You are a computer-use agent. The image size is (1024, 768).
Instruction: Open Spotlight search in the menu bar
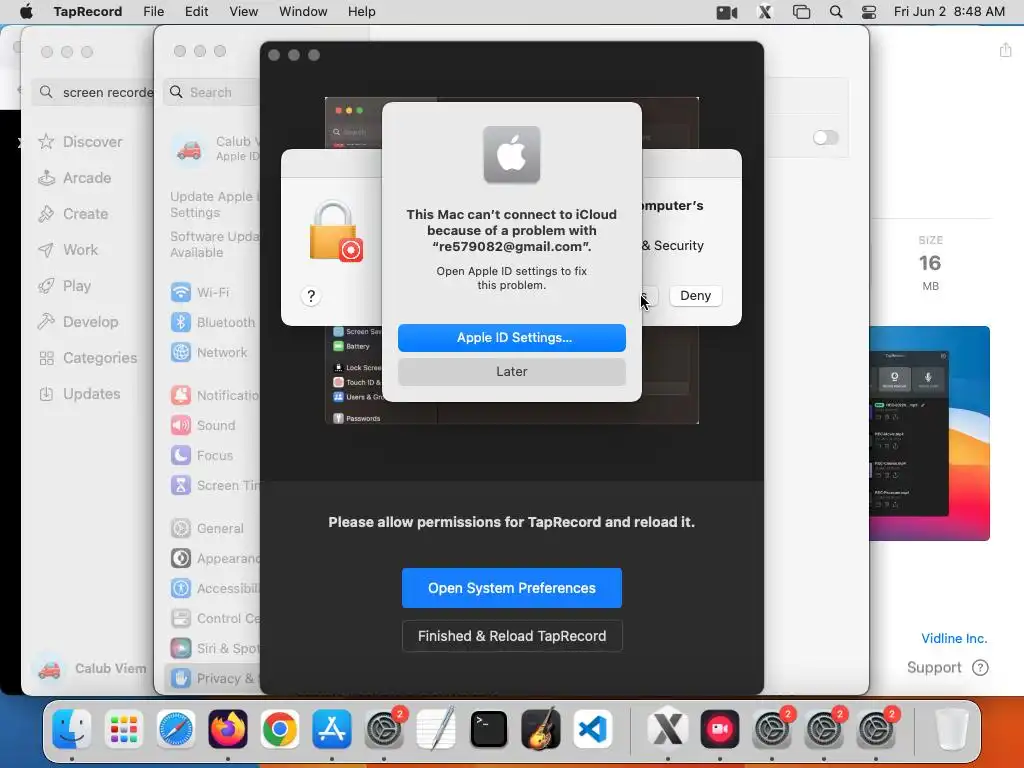836,12
